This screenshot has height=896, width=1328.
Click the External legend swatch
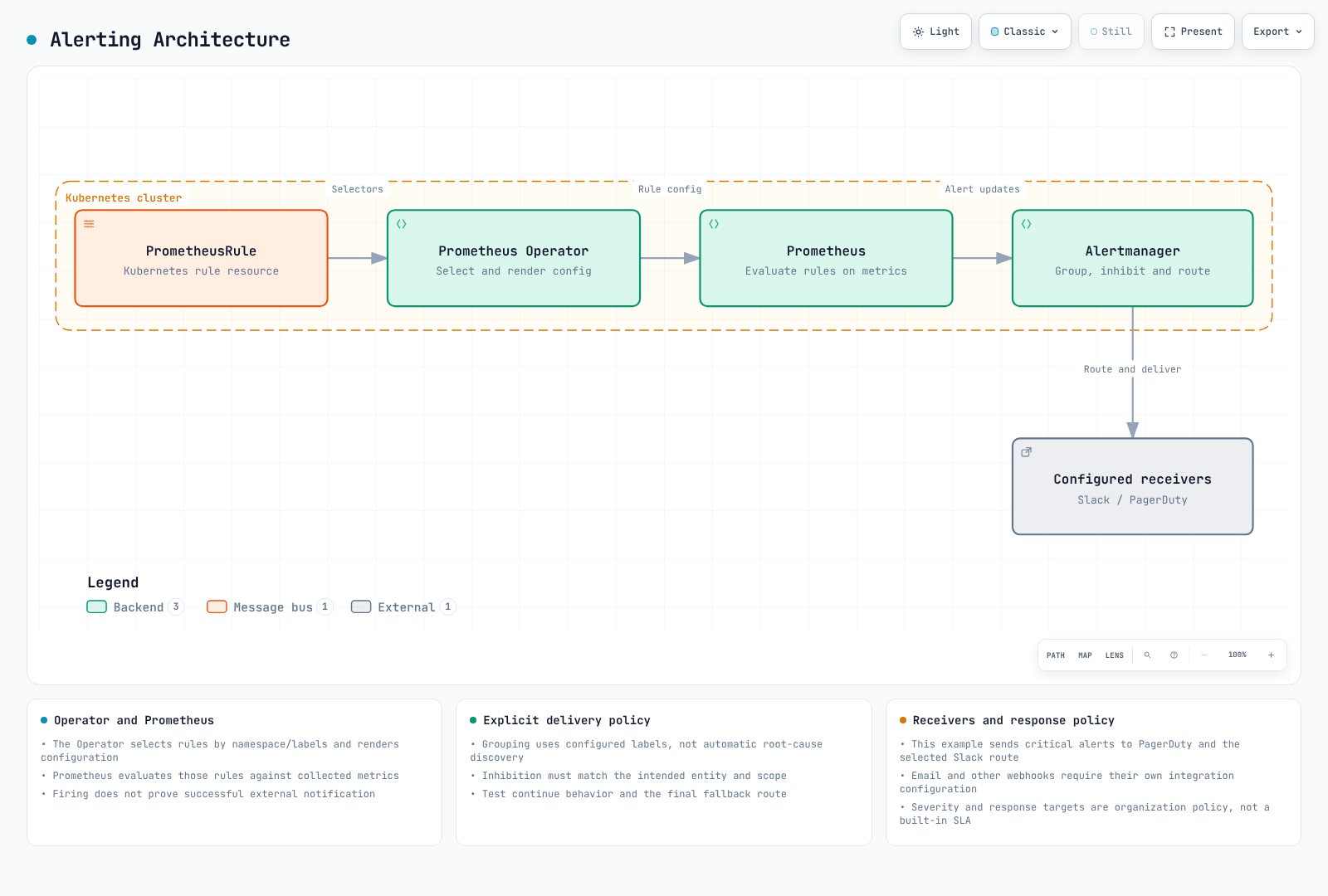(361, 606)
